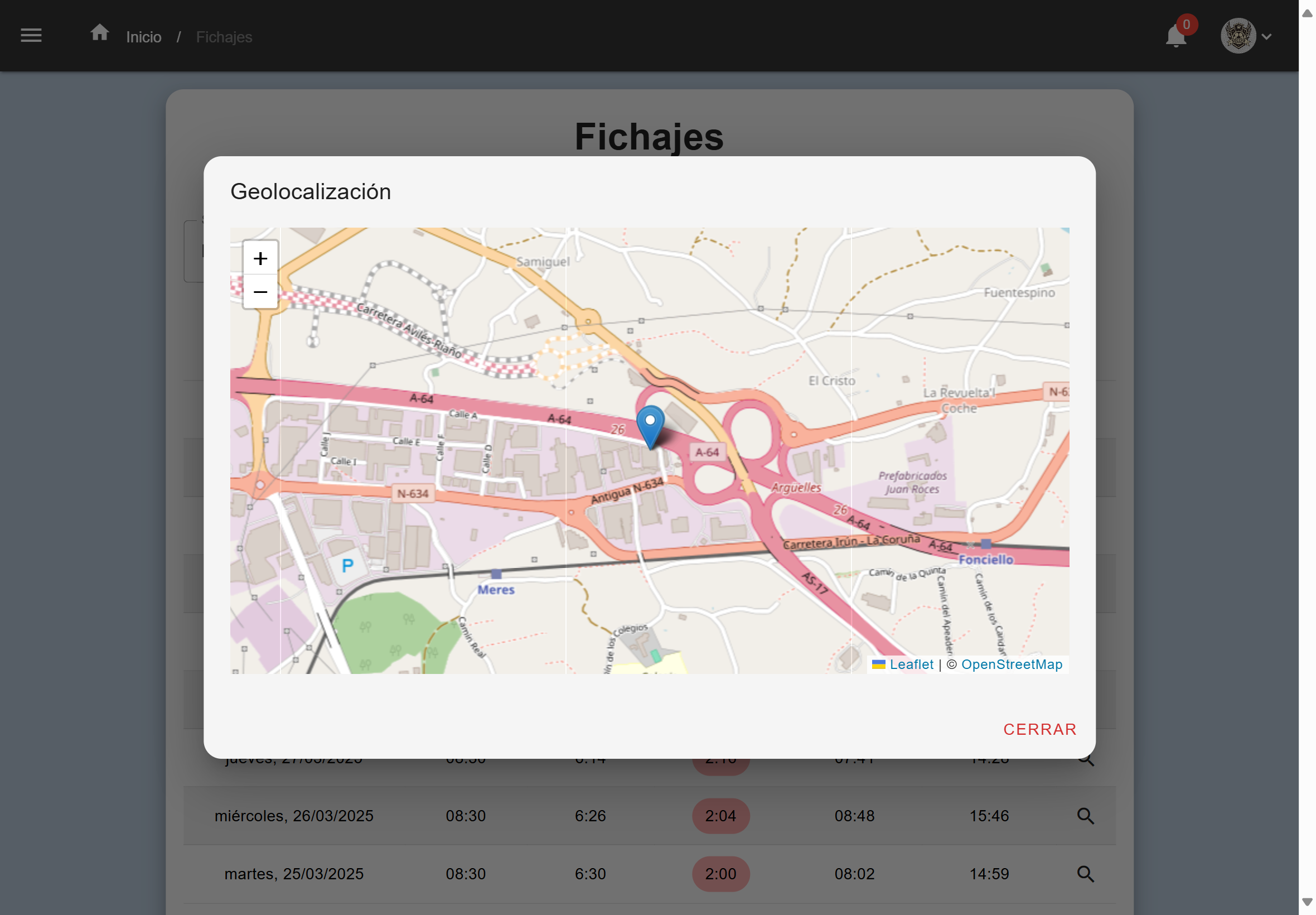Click the 2:04 red badge
Viewport: 1316px width, 915px height.
pyautogui.click(x=720, y=816)
